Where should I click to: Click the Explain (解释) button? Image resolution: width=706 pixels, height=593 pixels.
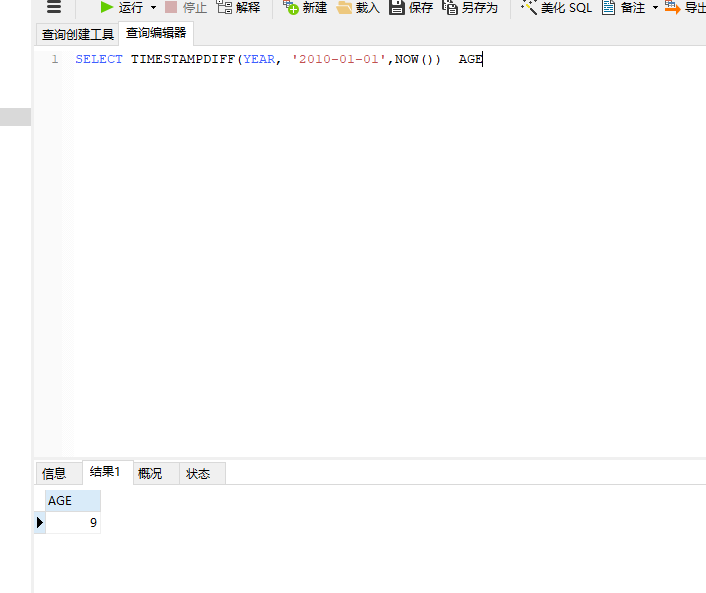[239, 7]
